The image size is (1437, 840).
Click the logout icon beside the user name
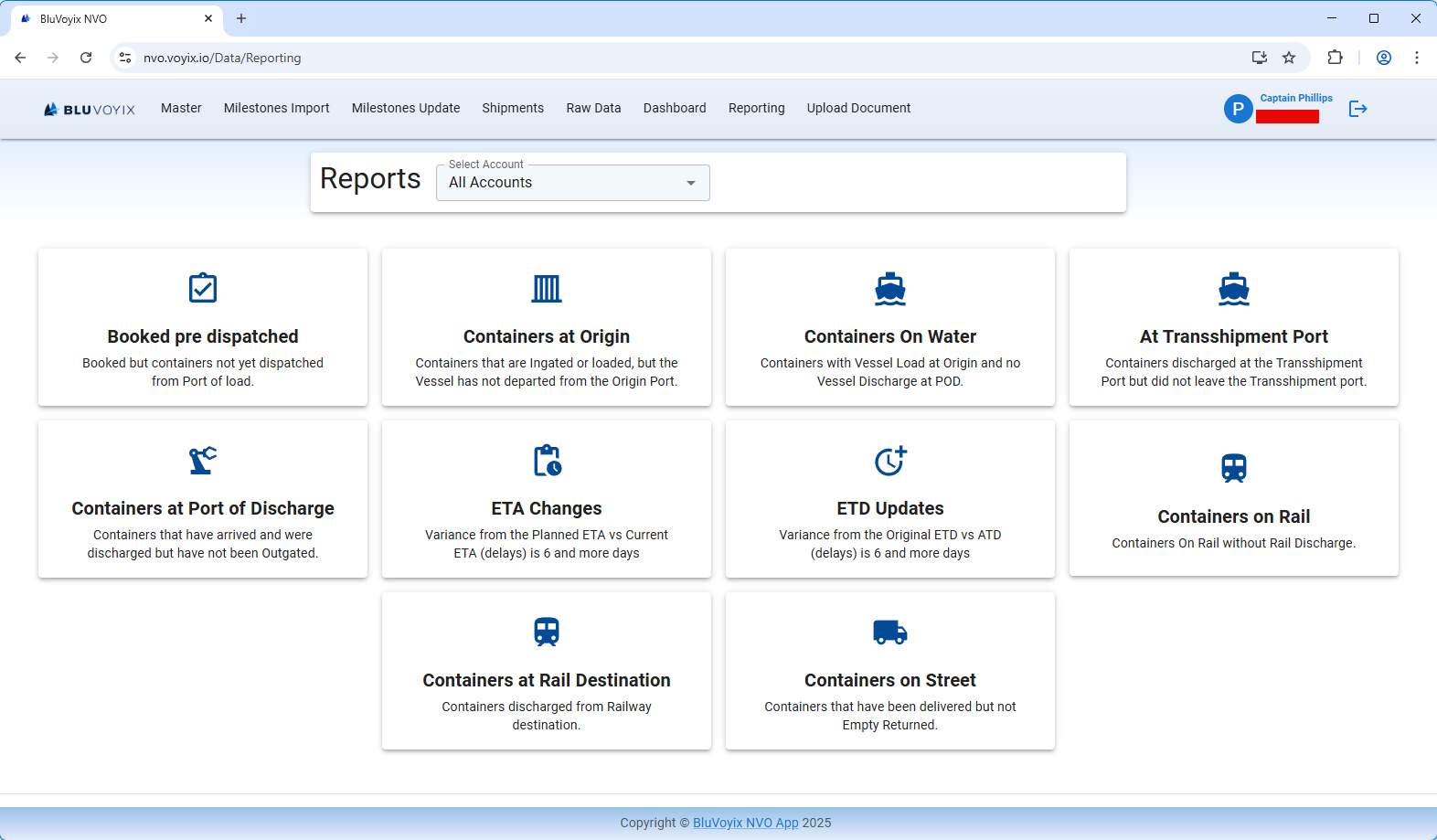point(1357,109)
